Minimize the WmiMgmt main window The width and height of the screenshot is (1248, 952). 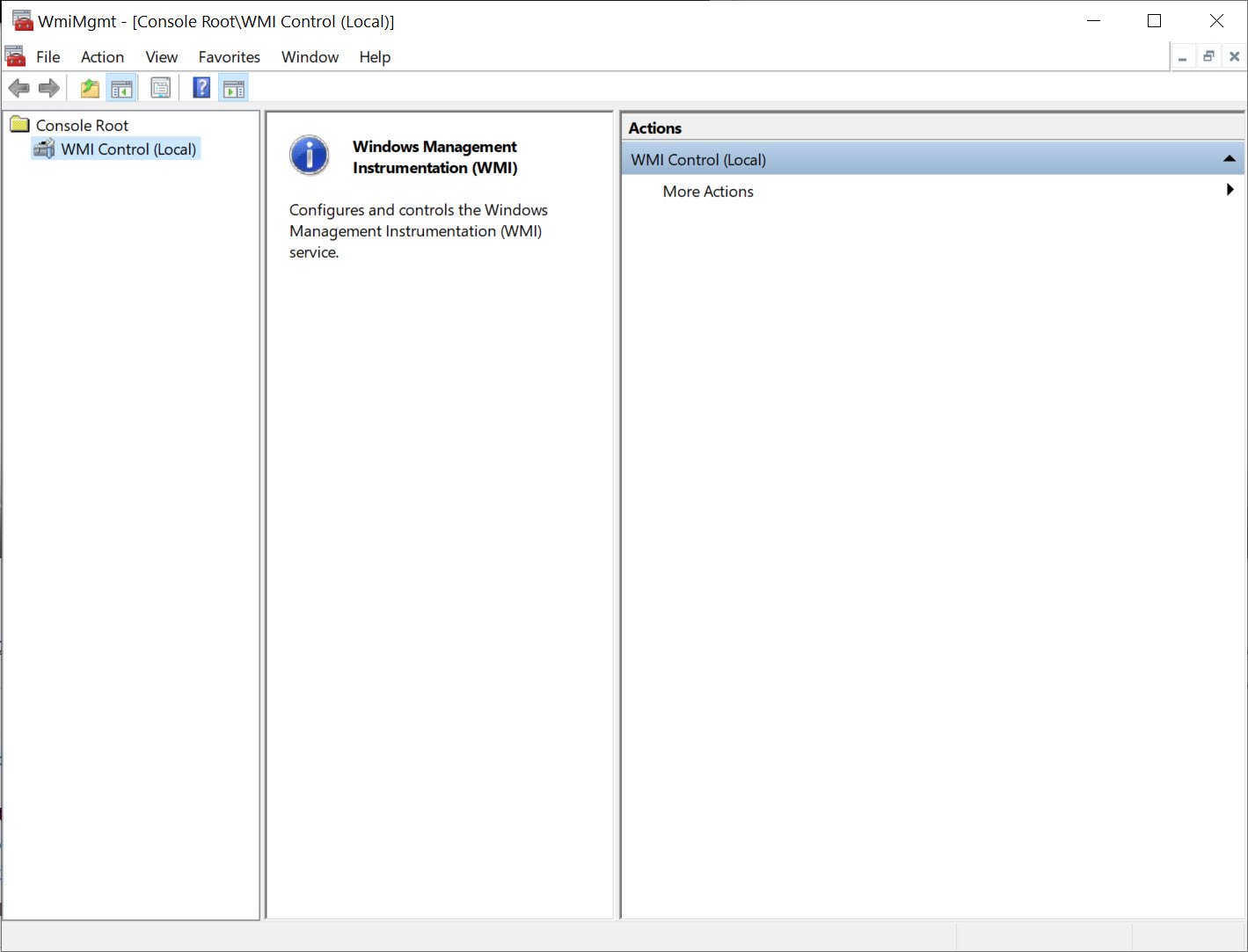pyautogui.click(x=1094, y=20)
